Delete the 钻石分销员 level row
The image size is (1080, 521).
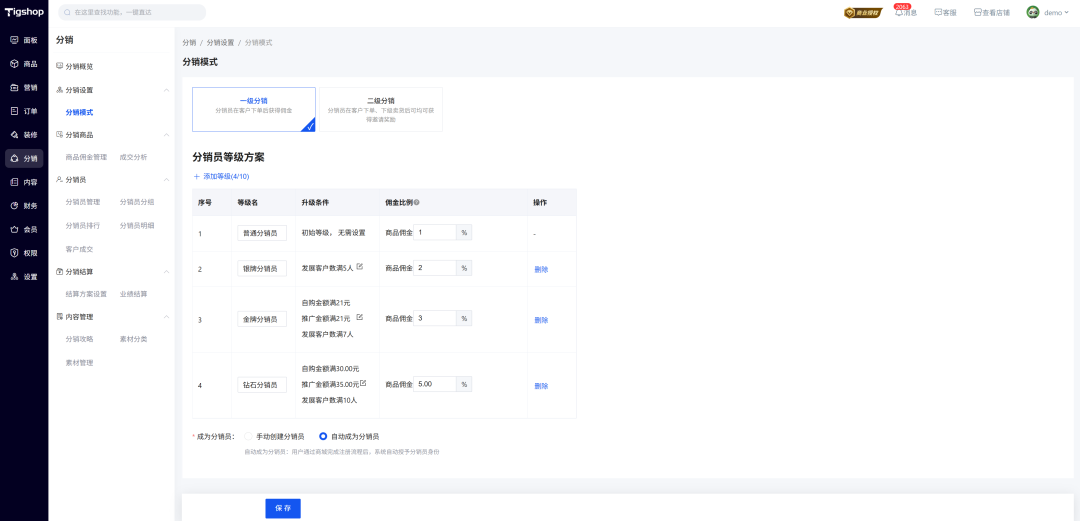pos(541,386)
